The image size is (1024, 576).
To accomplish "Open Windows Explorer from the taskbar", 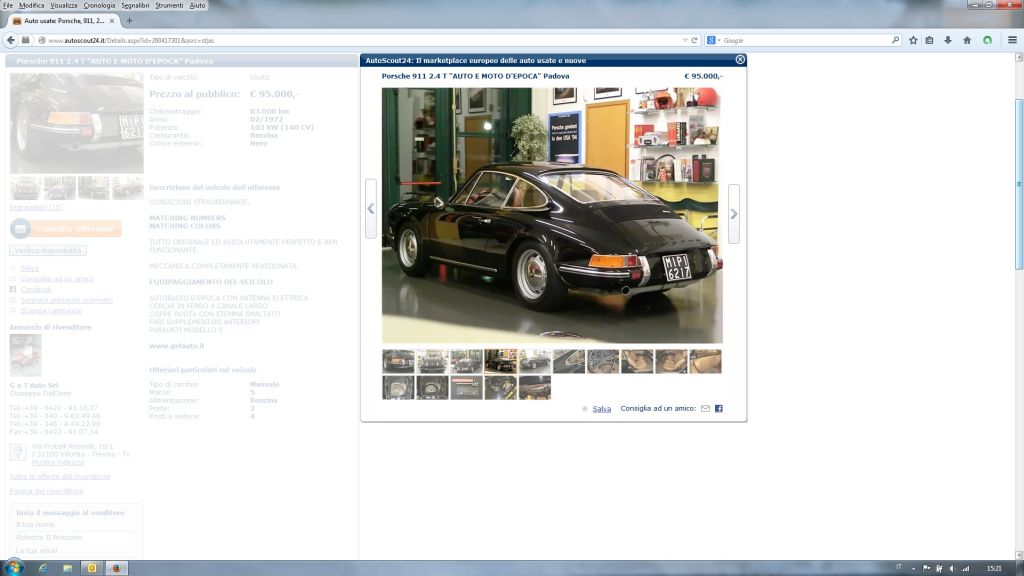I will tap(67, 568).
